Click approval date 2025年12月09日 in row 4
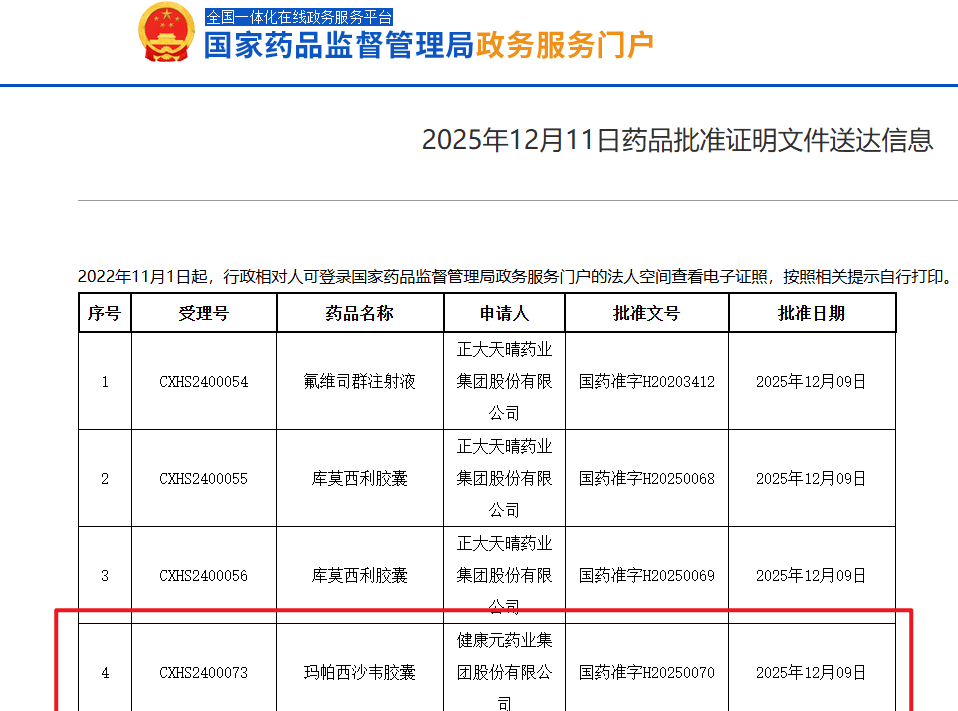Screen dimensions: 958x711 (x=811, y=673)
